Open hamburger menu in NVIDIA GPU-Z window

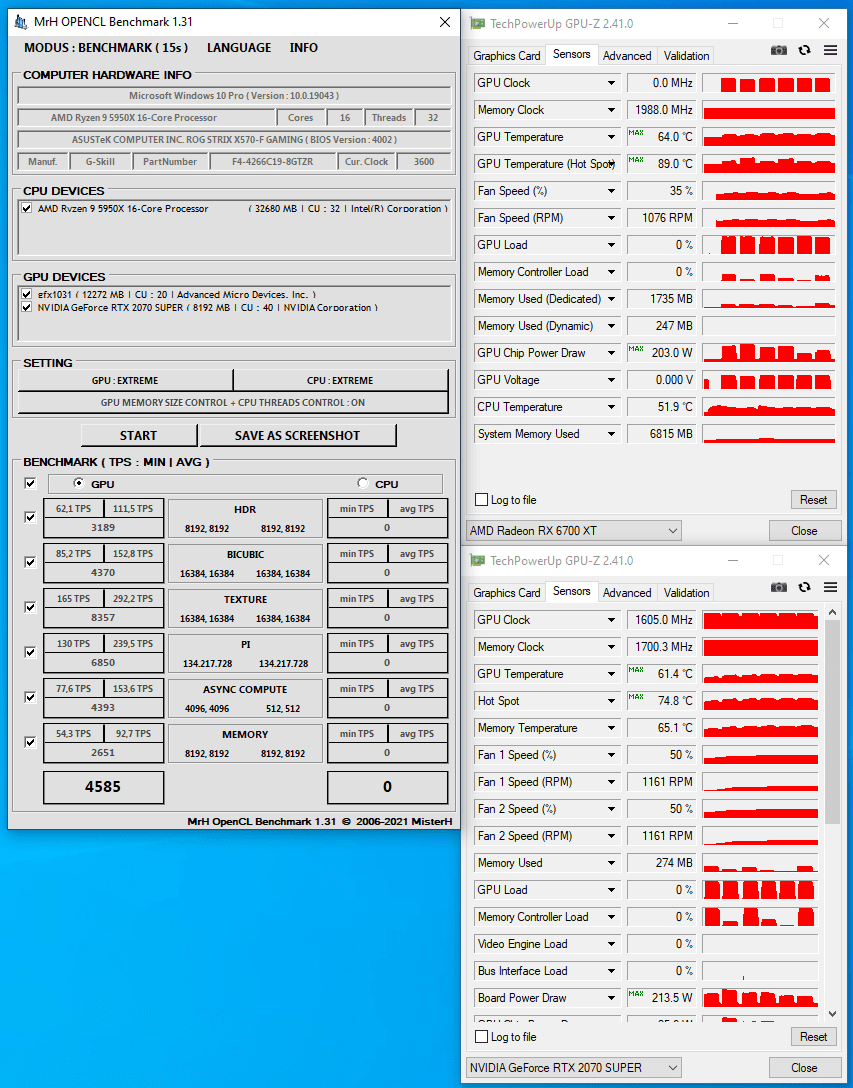(x=830, y=587)
